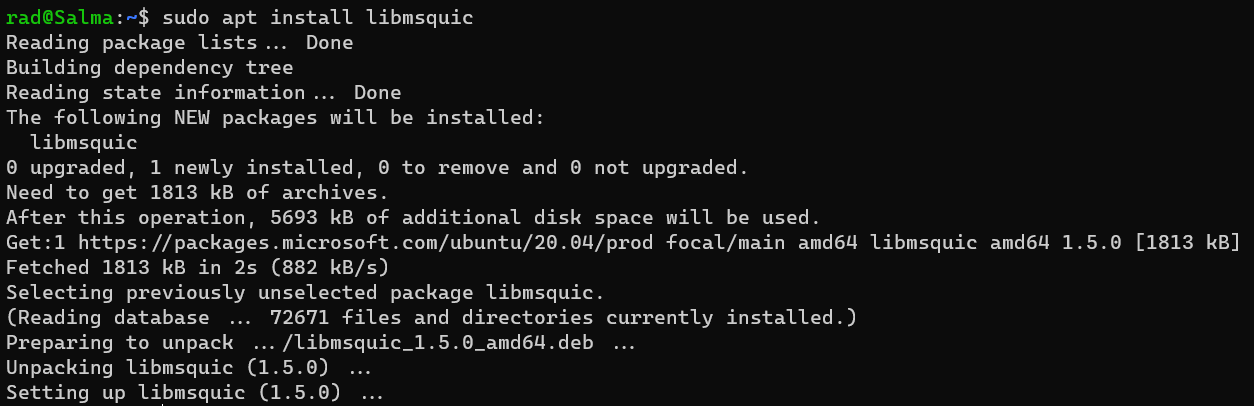
Task: Click the "After this operation" disk space line
Action: (x=413, y=217)
